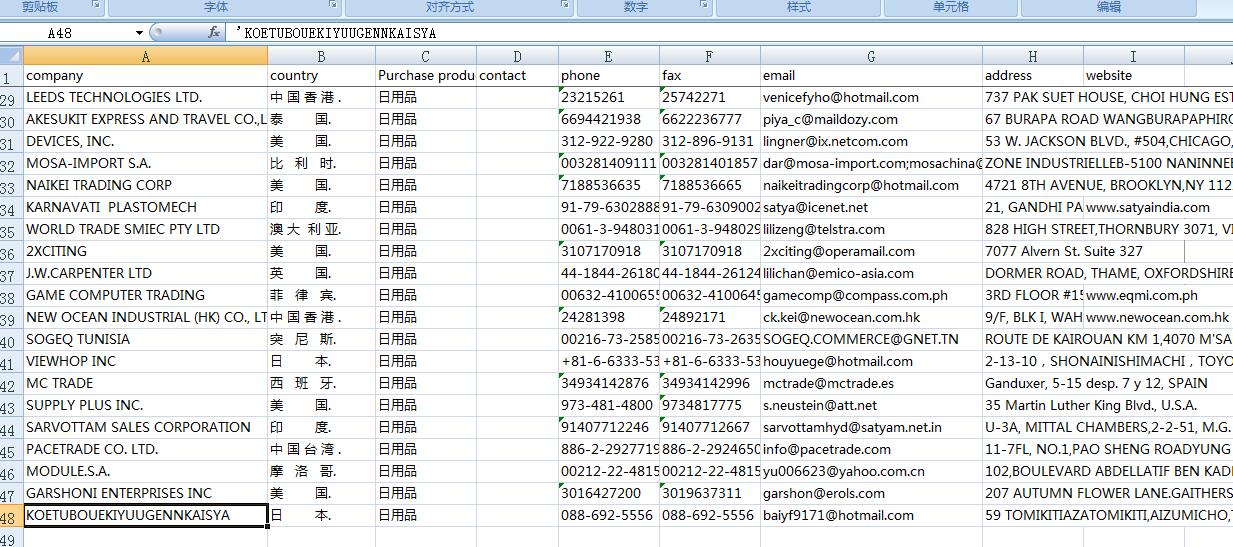Select column E header
This screenshot has height=547, width=1233.
pyautogui.click(x=608, y=57)
